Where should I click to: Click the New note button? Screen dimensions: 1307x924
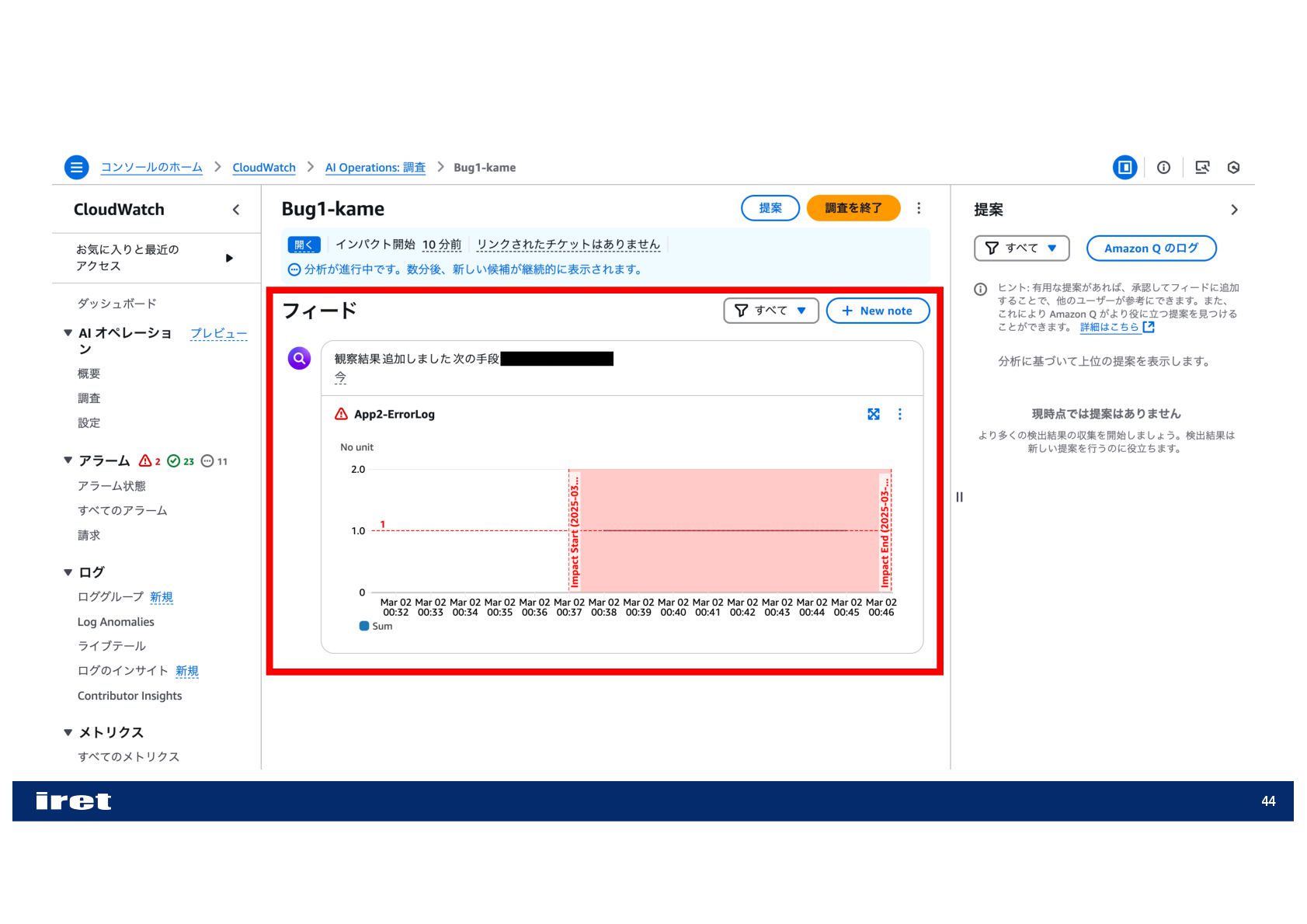click(878, 311)
